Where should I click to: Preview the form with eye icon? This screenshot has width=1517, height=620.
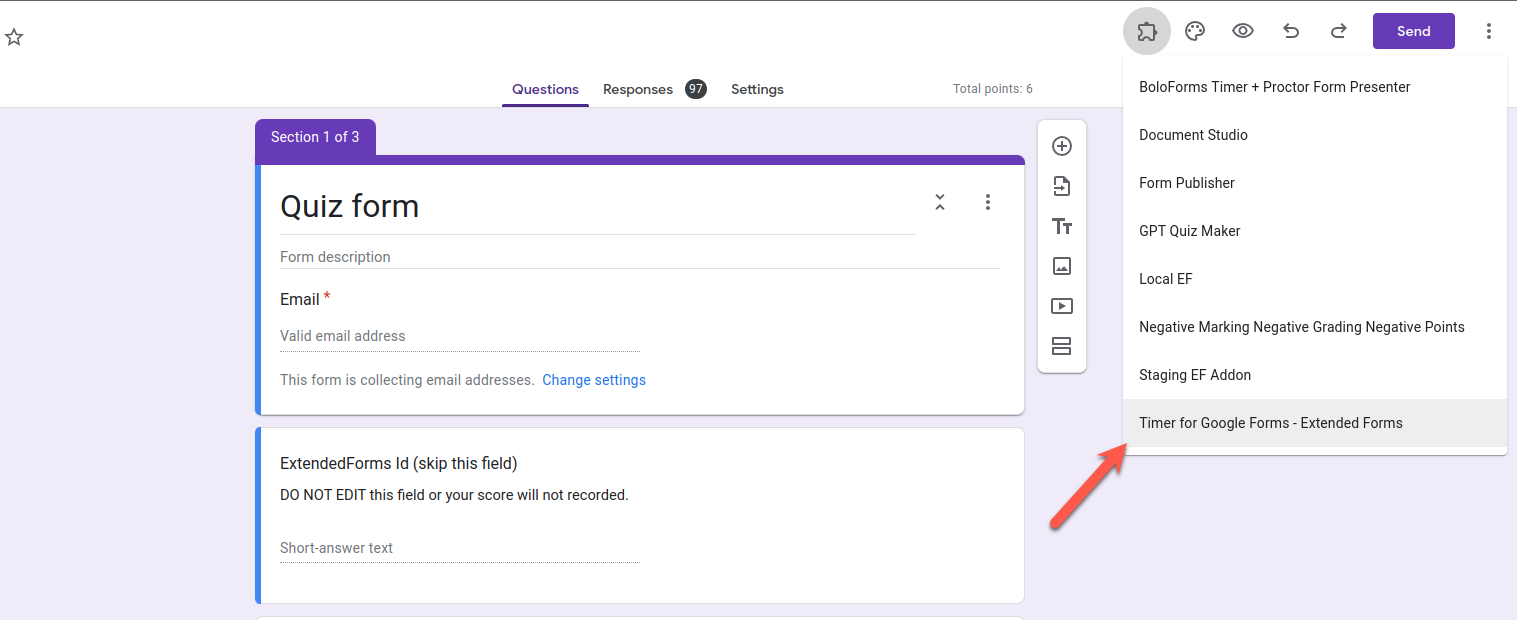(1243, 31)
